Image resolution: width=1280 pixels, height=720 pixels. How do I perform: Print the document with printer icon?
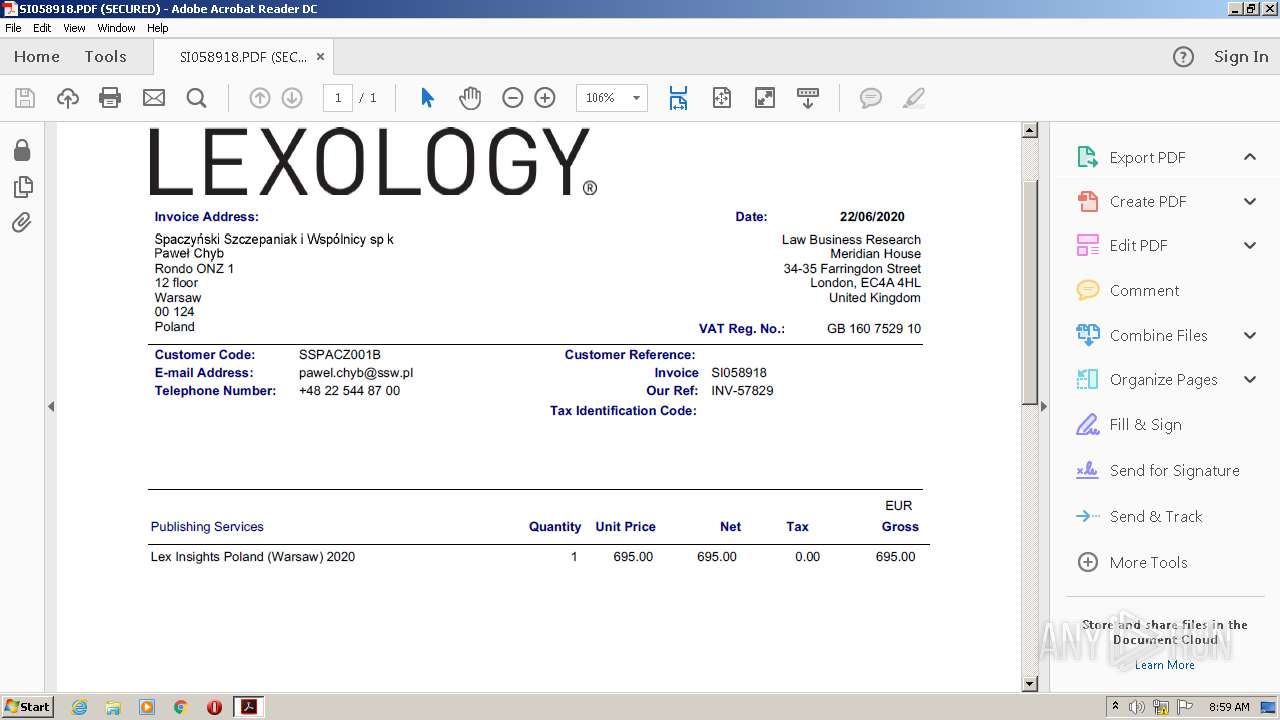(110, 98)
